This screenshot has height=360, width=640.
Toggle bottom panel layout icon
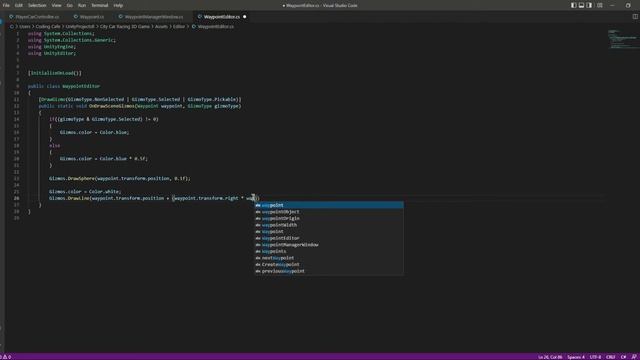click(581, 5)
